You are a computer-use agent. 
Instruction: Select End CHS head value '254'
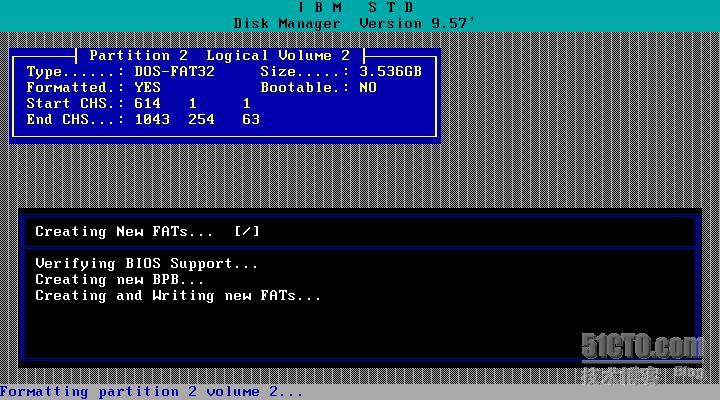(202, 119)
